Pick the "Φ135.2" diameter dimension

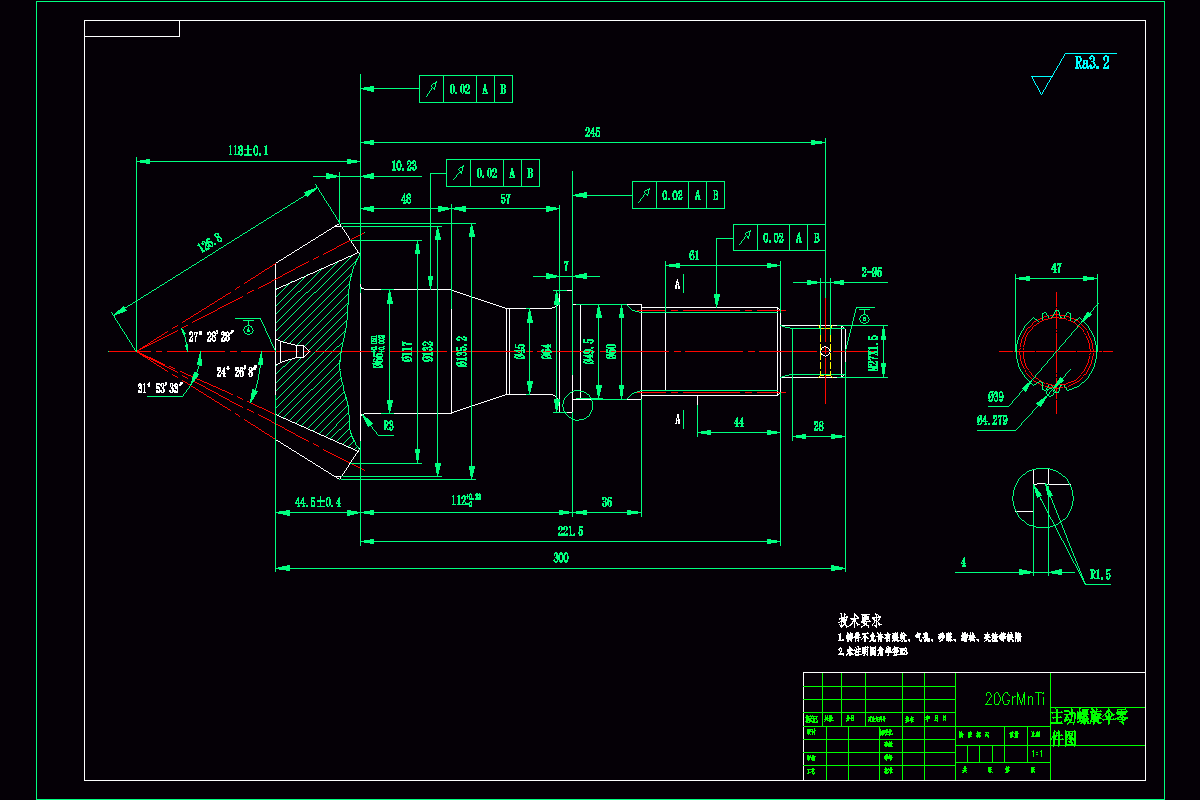pyautogui.click(x=462, y=350)
